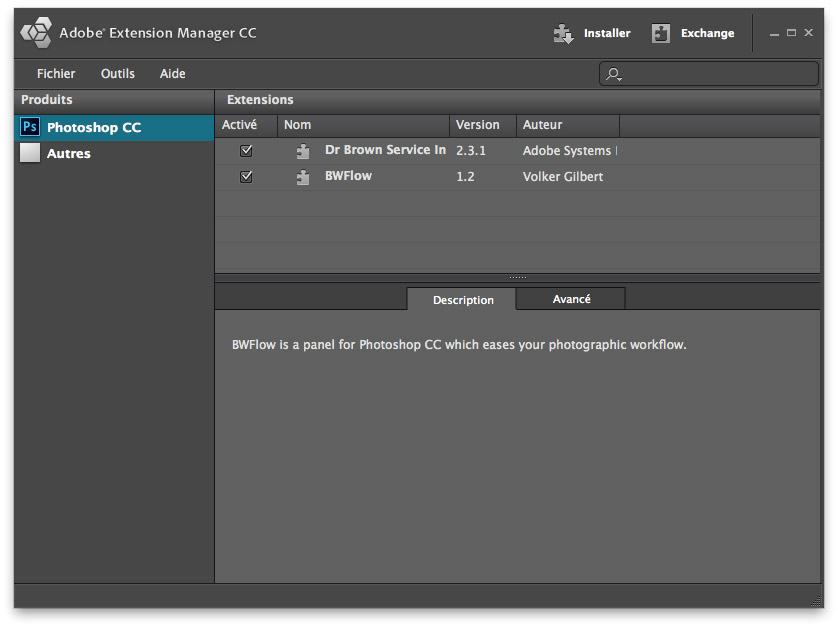The height and width of the screenshot is (628, 838).
Task: Click the Installer puzzle-piece icon
Action: point(563,33)
